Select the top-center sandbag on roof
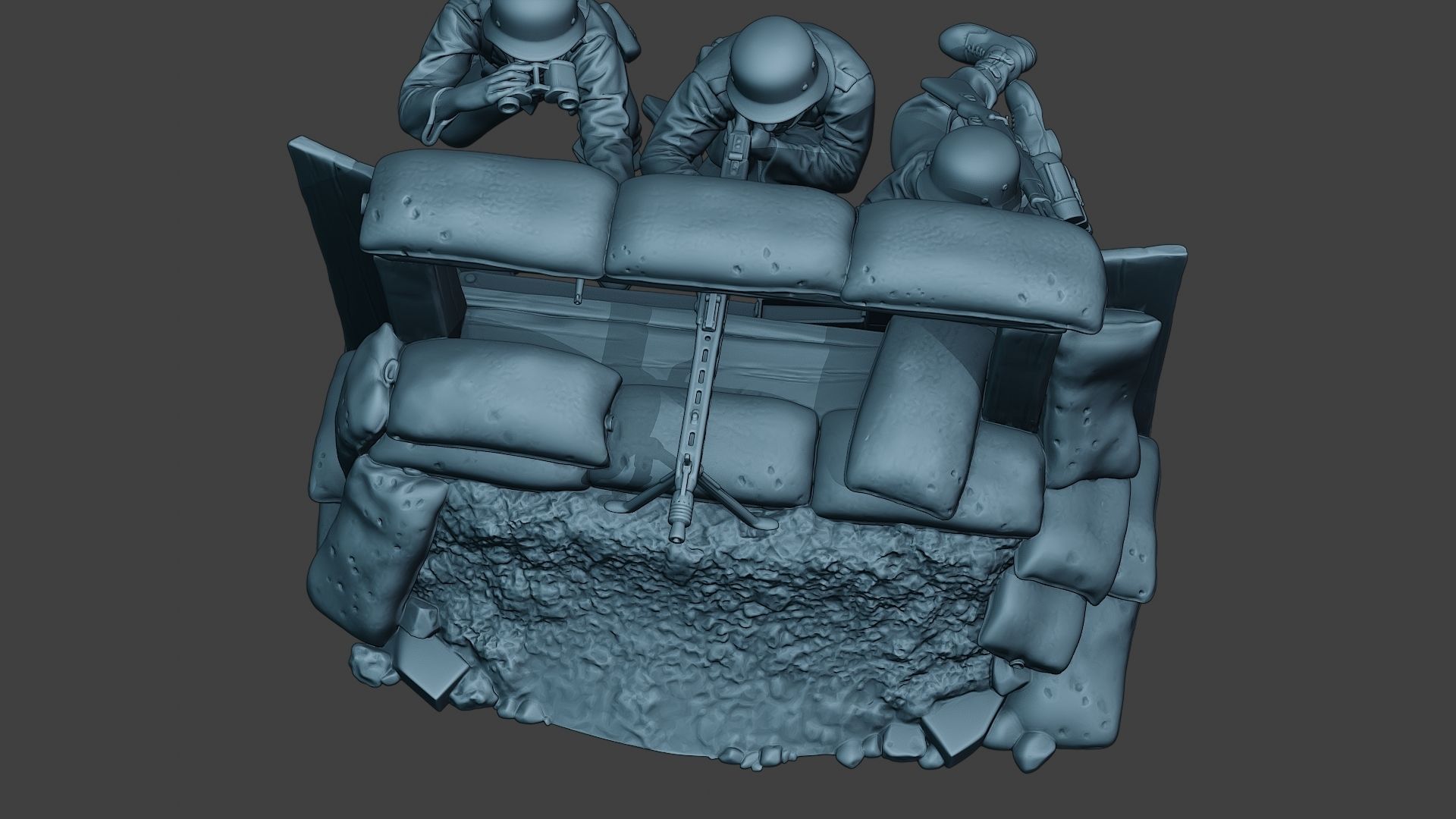Image resolution: width=1456 pixels, height=819 pixels. point(732,231)
